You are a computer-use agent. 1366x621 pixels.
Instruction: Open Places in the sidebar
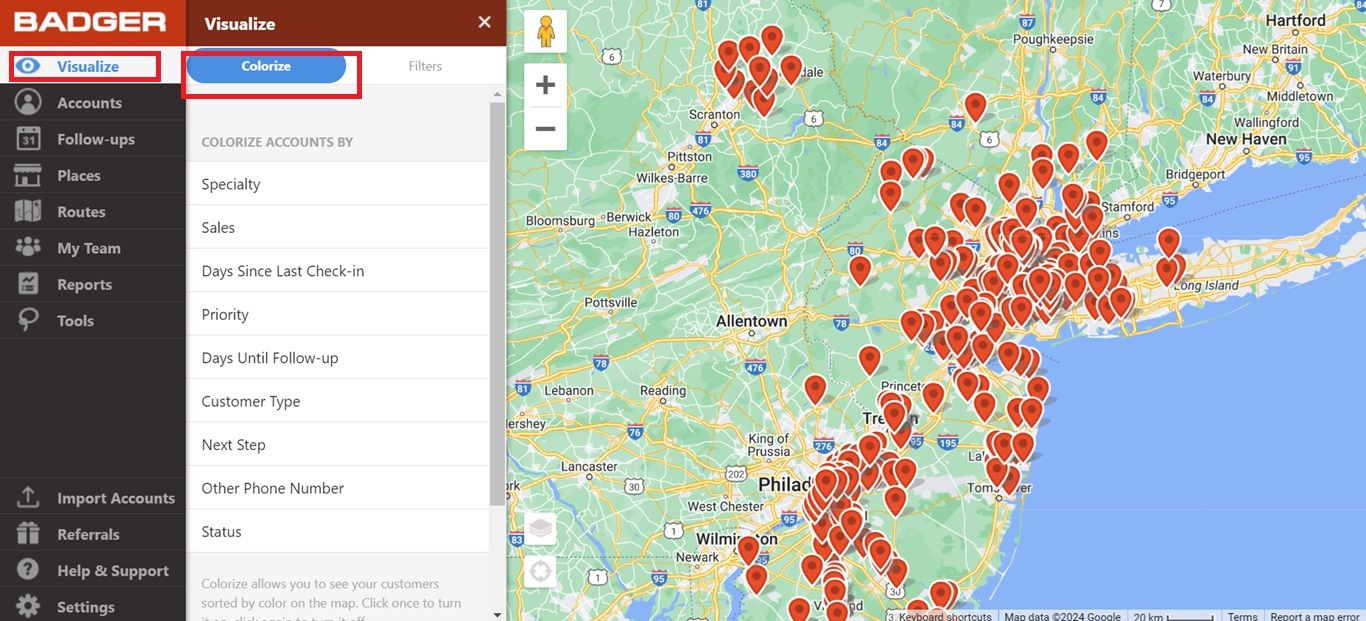[x=93, y=175]
